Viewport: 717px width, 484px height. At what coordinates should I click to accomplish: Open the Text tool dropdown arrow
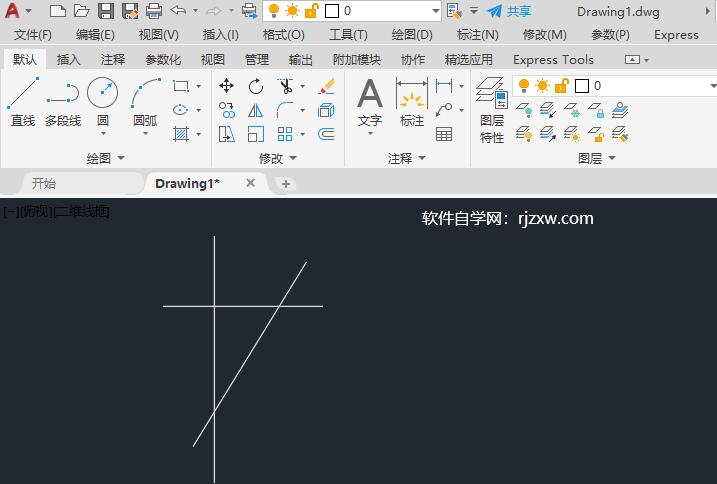[370, 134]
